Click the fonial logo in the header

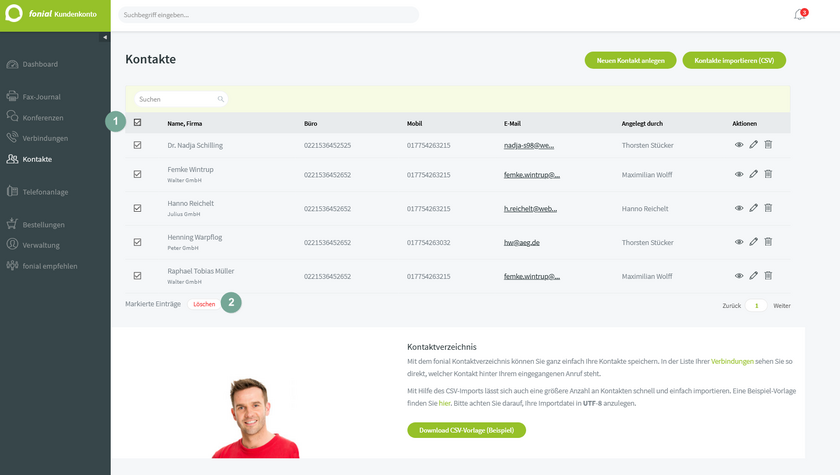(15, 15)
